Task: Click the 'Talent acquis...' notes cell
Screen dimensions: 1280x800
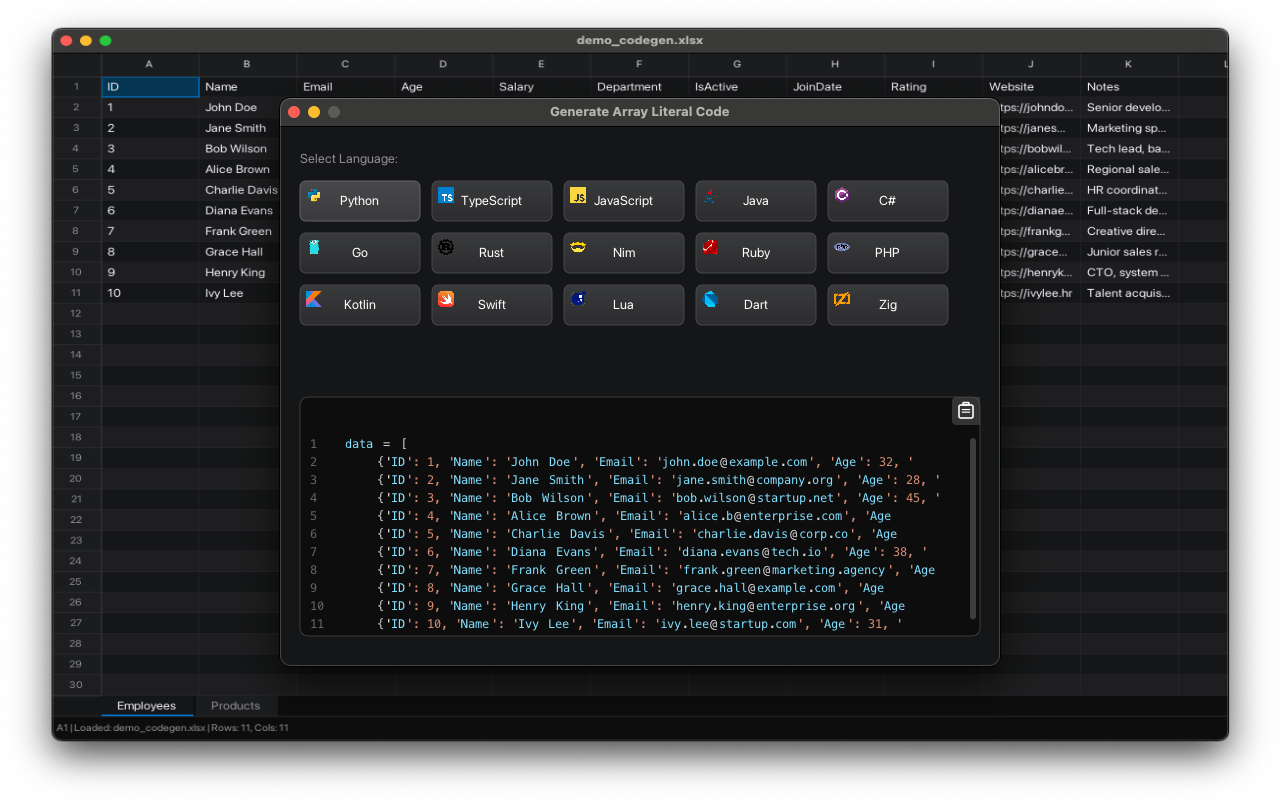Action: pos(1129,293)
